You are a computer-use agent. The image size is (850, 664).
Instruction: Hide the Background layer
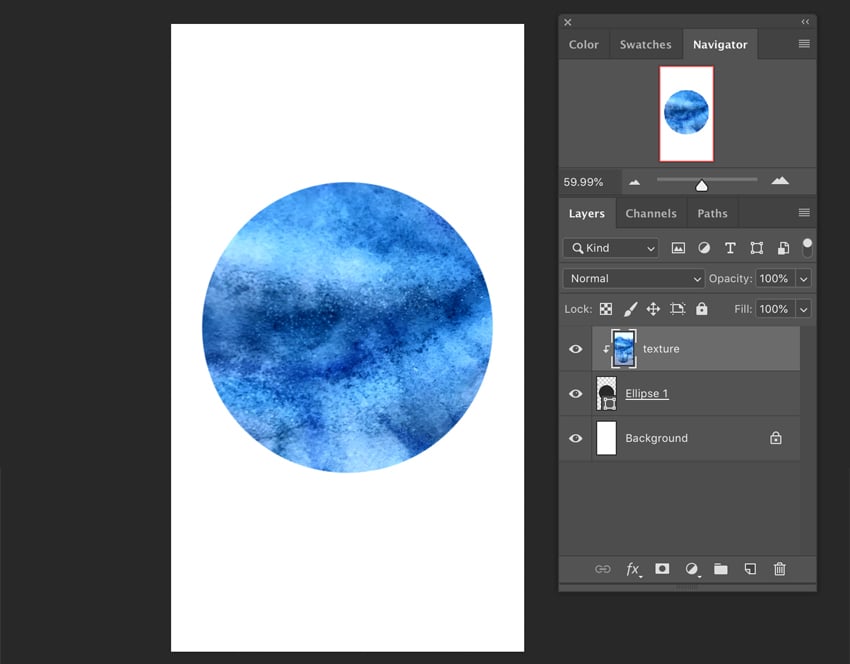pos(575,438)
